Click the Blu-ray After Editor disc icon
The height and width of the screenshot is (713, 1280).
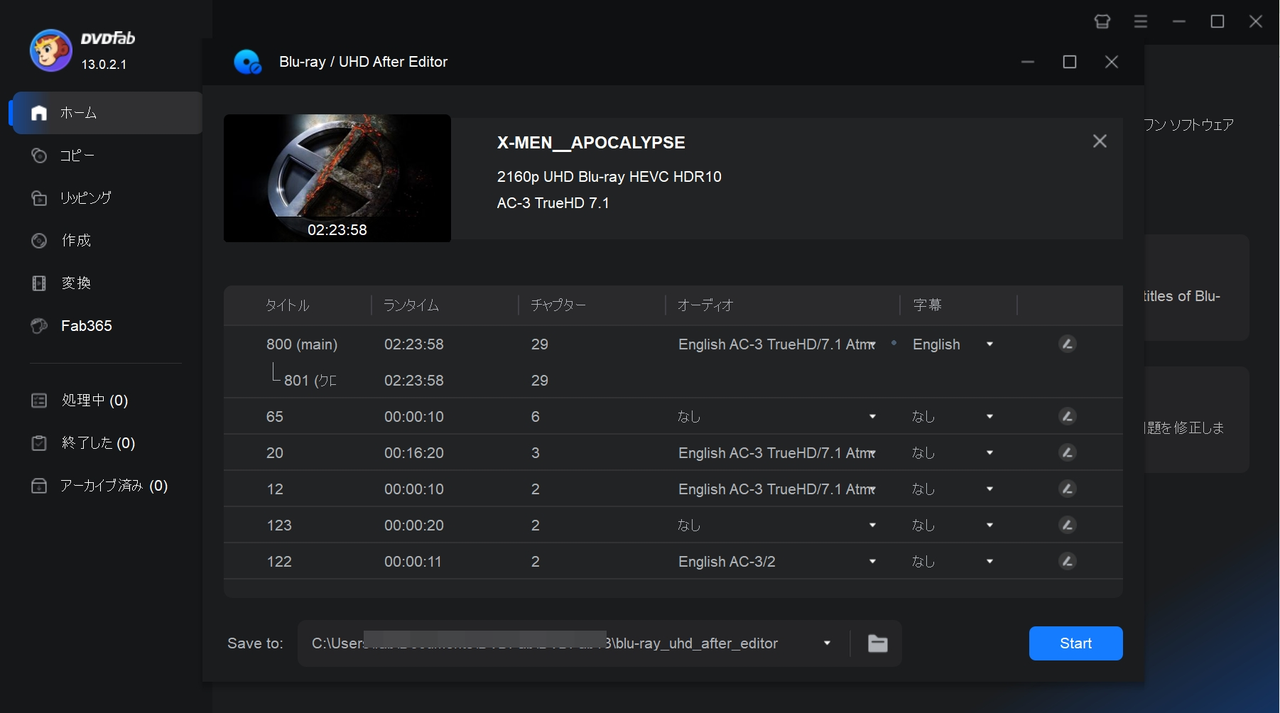[247, 62]
